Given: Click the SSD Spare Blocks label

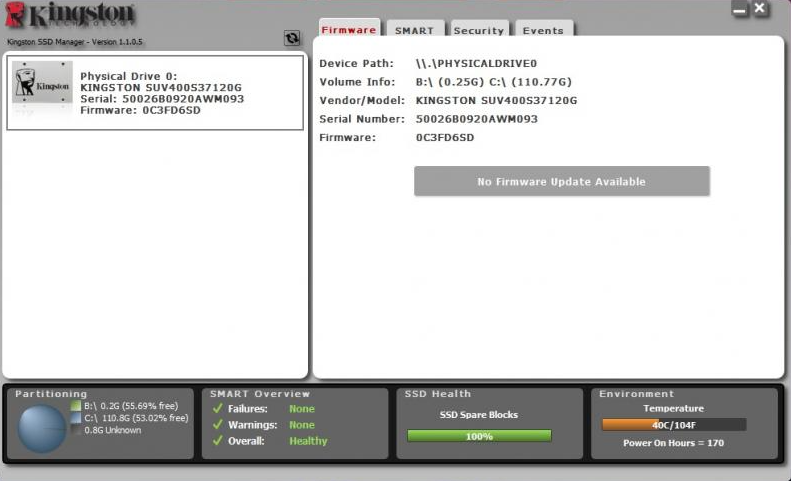Looking at the screenshot, I should [479, 414].
